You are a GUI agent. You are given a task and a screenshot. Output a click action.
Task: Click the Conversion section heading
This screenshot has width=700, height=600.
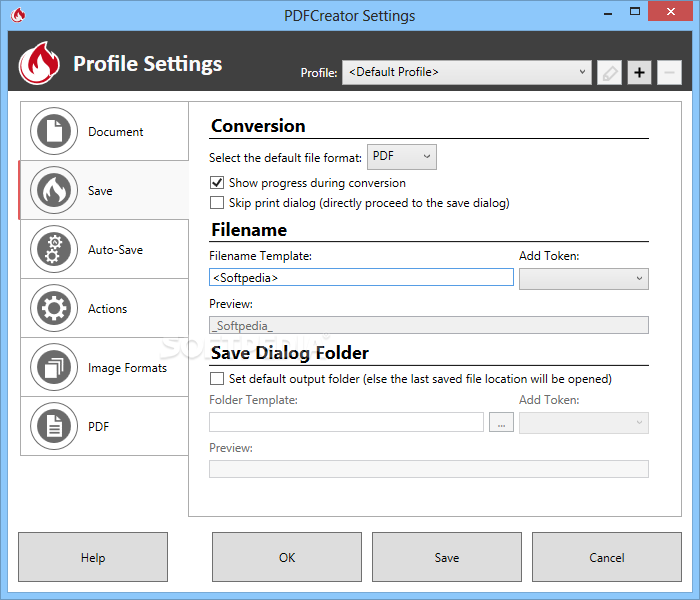point(258,126)
